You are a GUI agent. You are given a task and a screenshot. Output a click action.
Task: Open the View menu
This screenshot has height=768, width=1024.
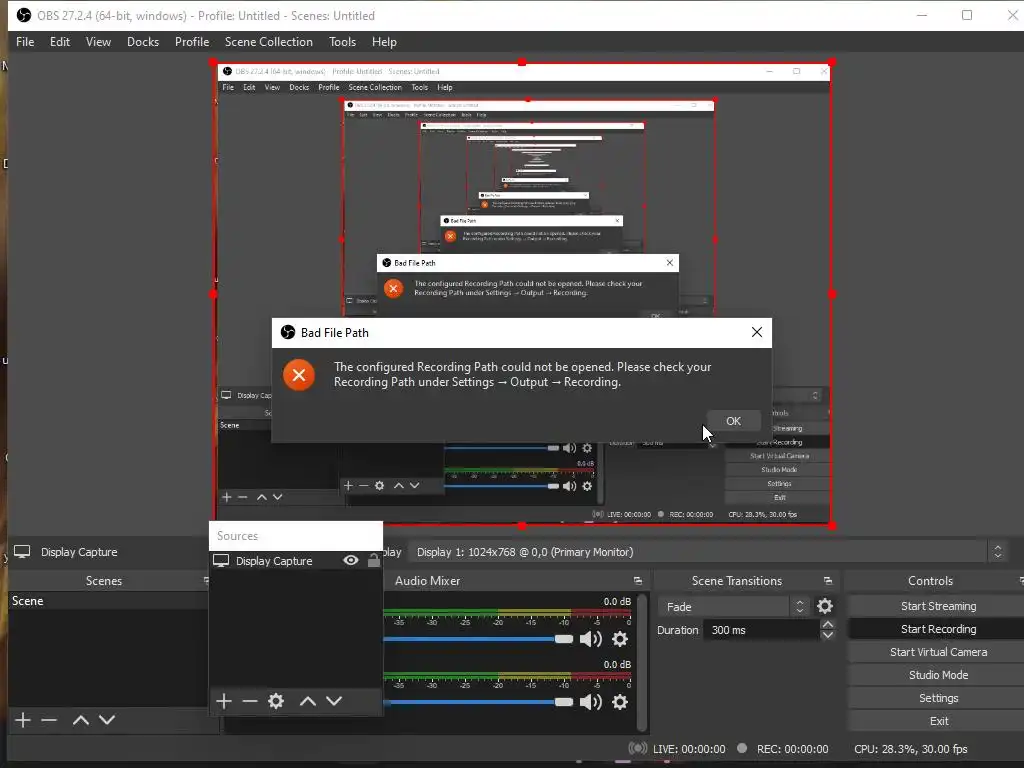[98, 42]
